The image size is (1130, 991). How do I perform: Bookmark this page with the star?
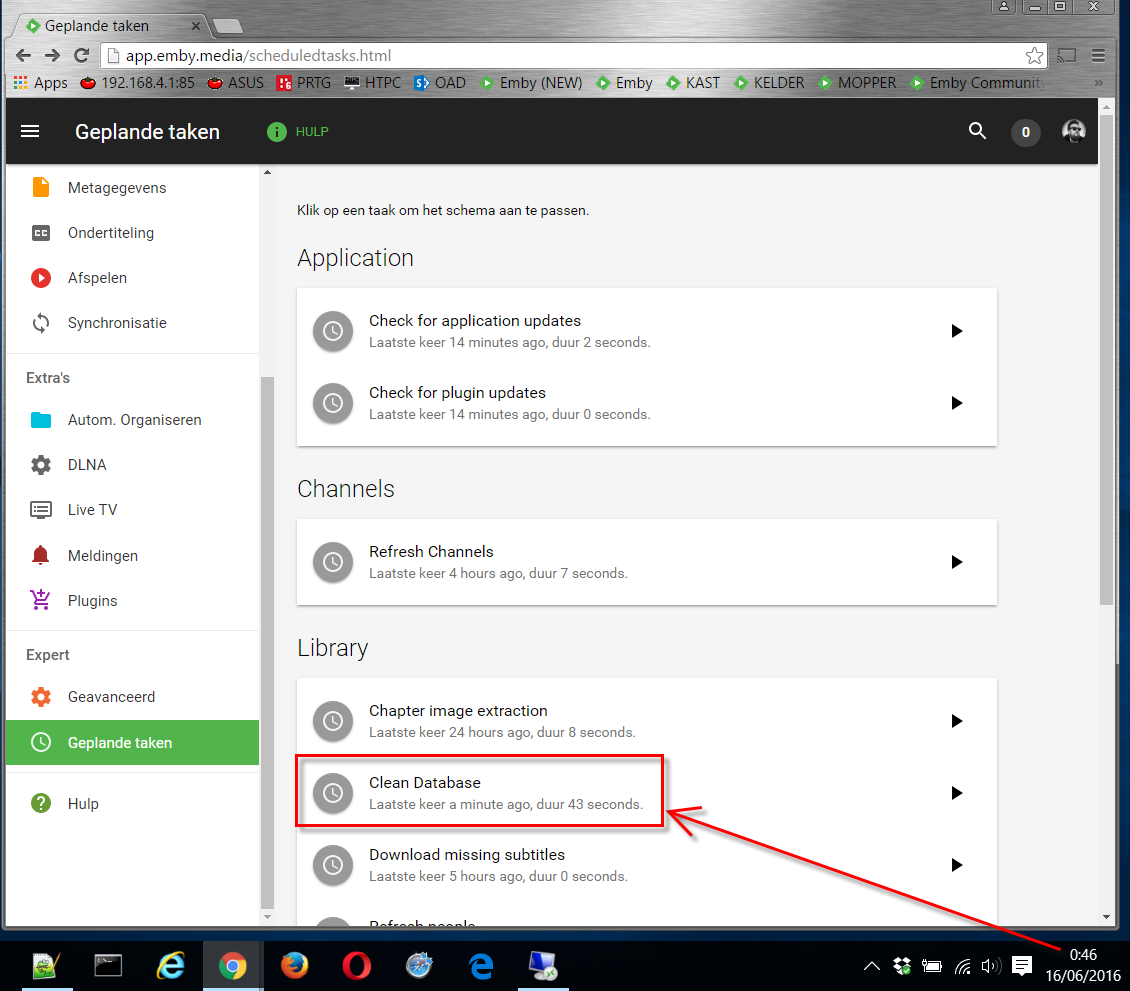[x=1034, y=55]
